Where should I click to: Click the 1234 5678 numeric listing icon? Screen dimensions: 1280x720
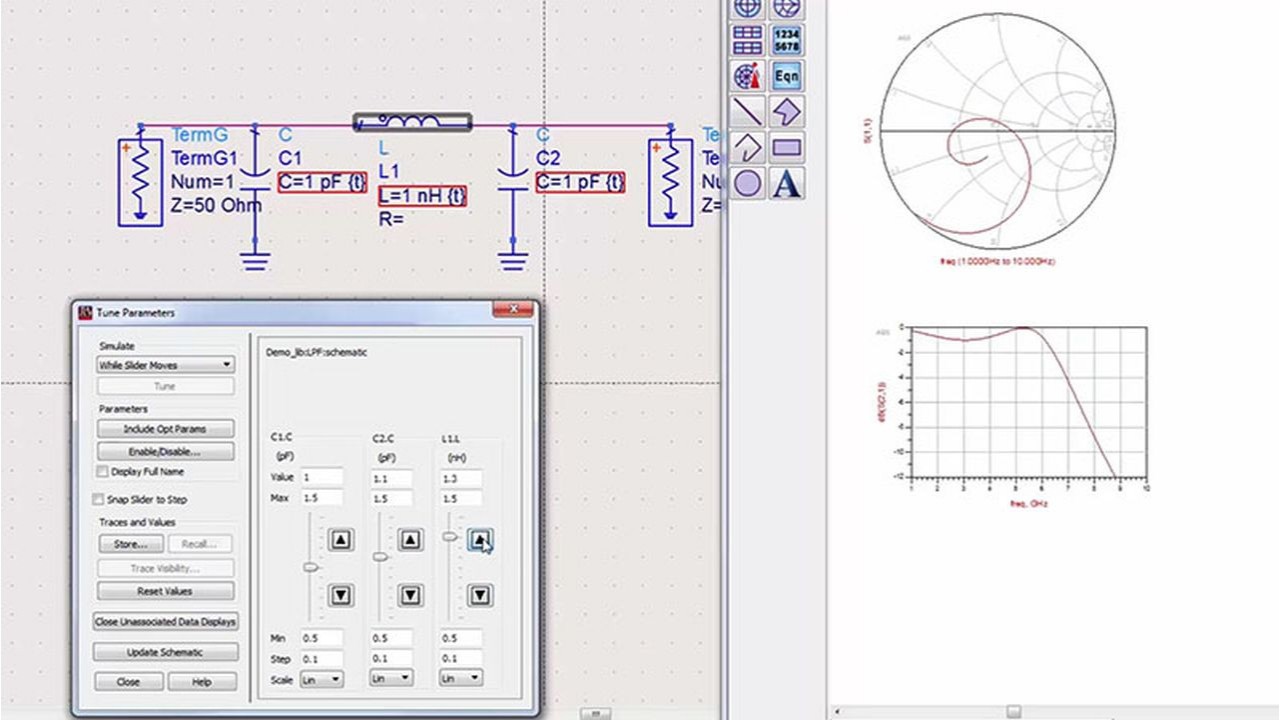point(787,40)
